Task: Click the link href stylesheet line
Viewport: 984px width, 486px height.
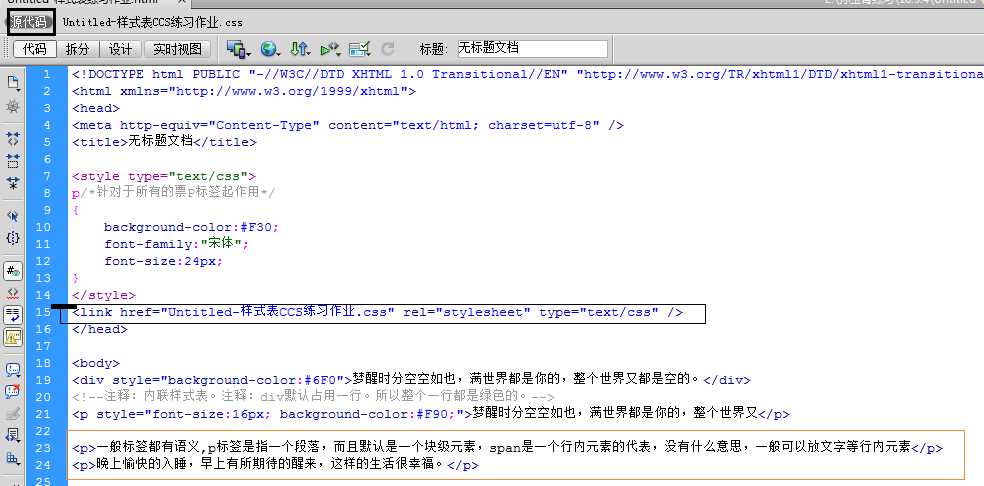Action: (x=377, y=312)
